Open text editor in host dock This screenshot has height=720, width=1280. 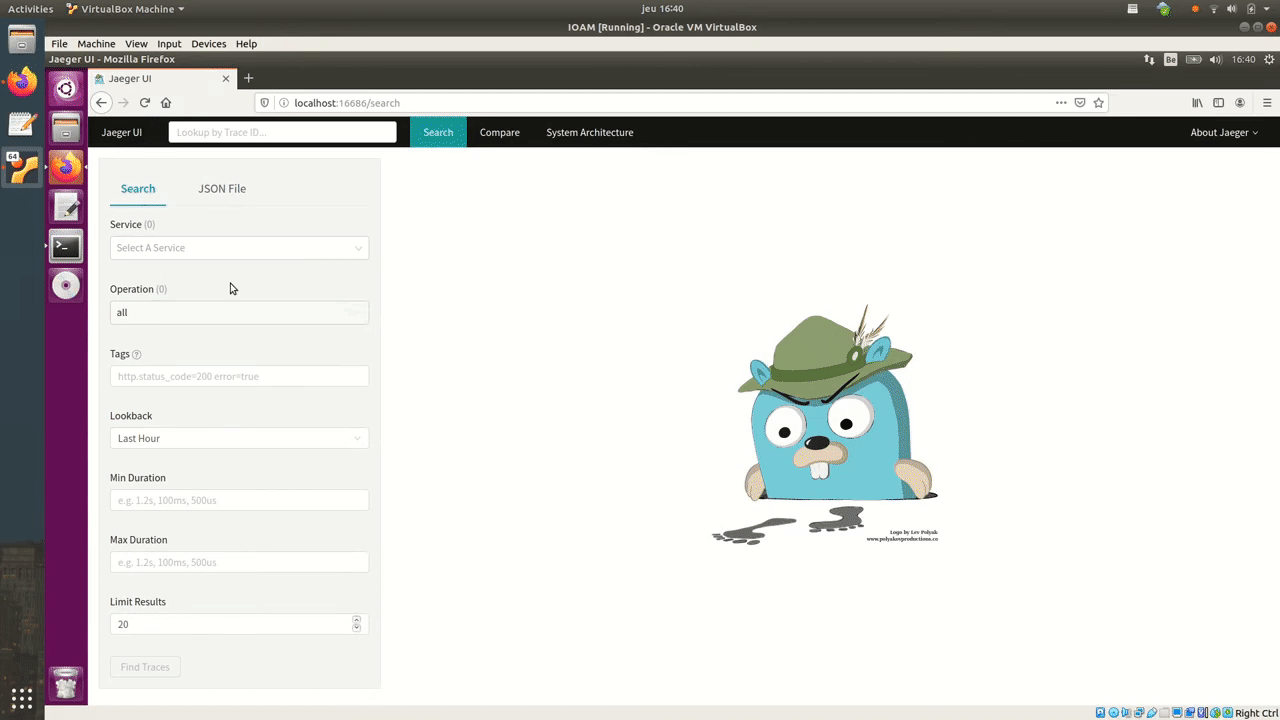22,125
